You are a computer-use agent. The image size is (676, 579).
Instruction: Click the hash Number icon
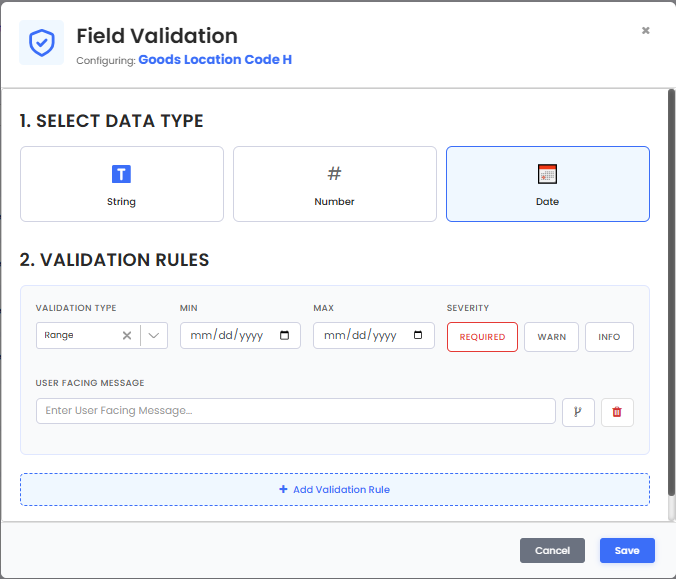coord(334,173)
